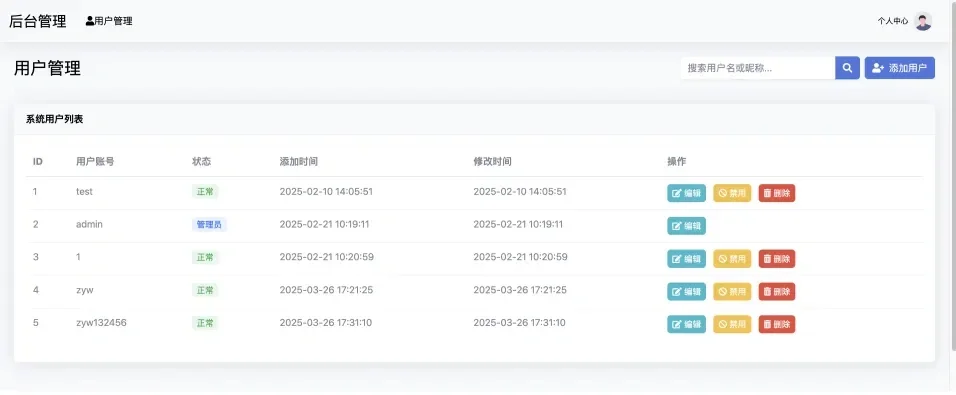The image size is (956, 395).
Task: Open the 个人中心 menu
Action: click(893, 21)
